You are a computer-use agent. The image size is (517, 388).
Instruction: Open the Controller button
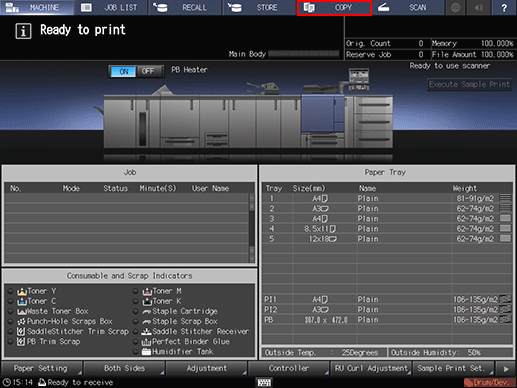tap(289, 368)
